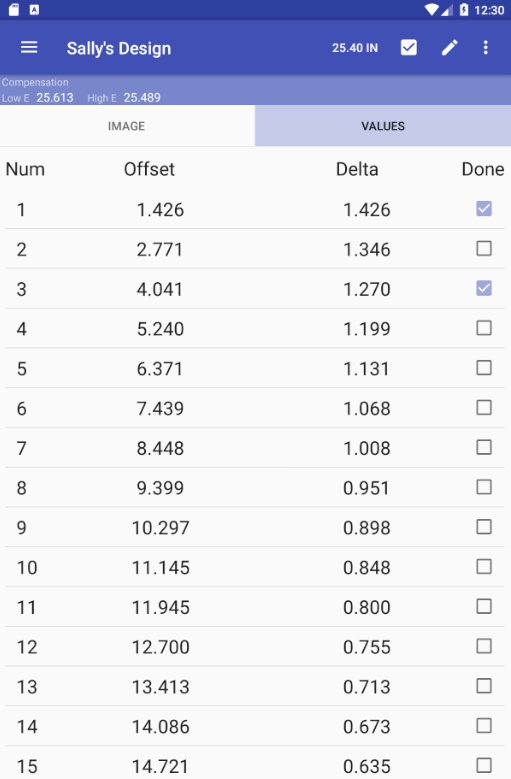Tick Done for row 10
Viewport: 511px width, 779px height.
point(484,566)
